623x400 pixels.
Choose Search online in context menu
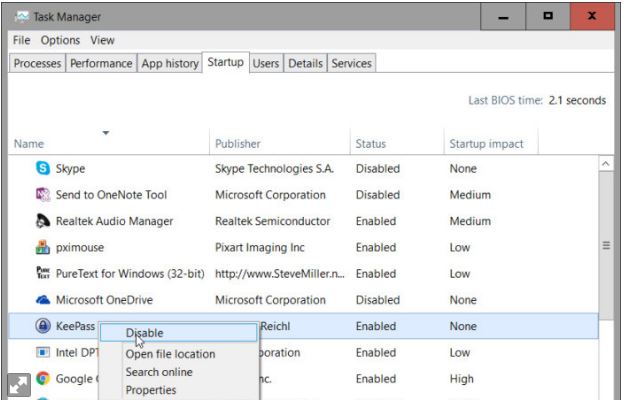coord(159,372)
